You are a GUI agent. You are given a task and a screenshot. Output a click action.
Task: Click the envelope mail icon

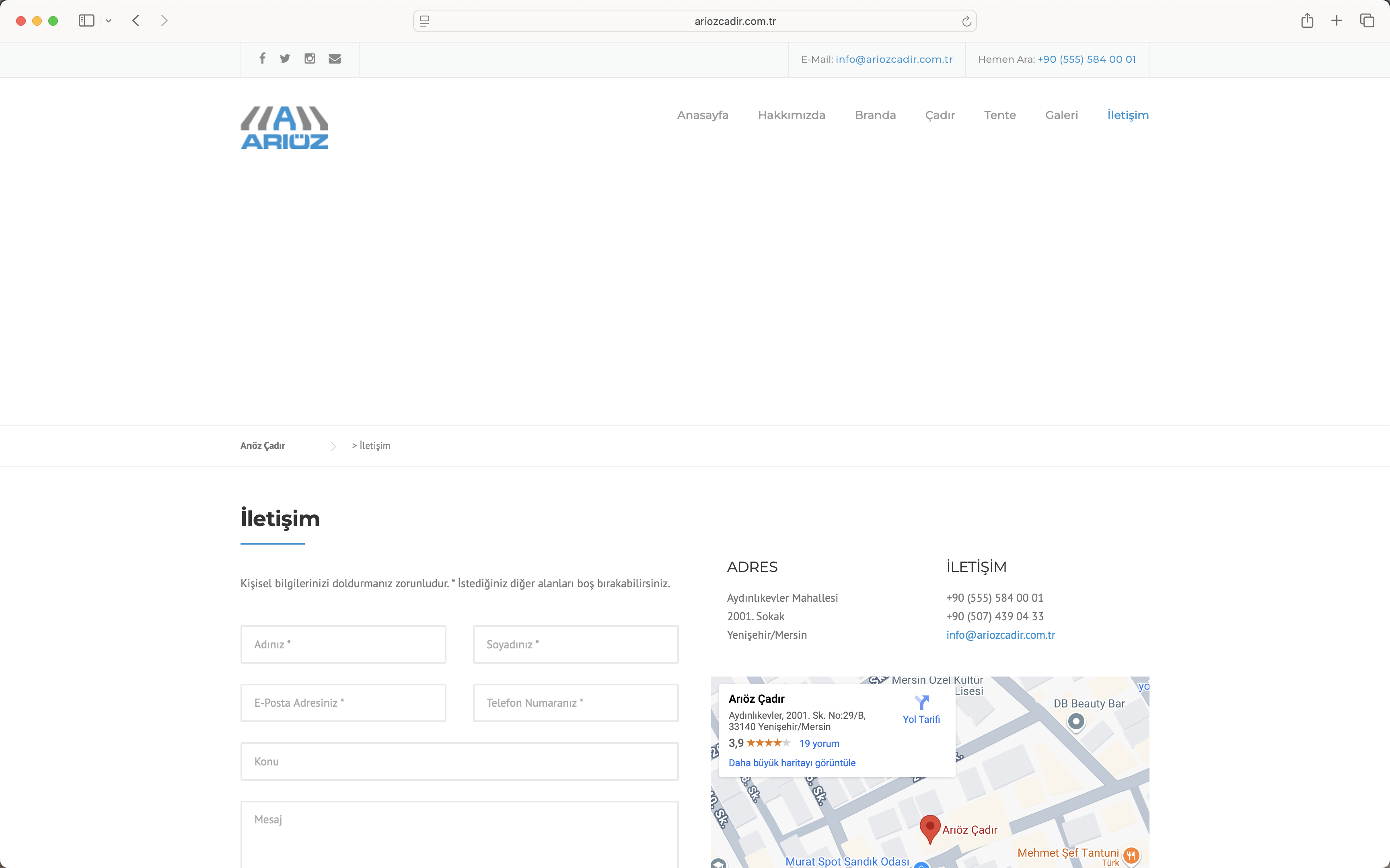point(335,59)
